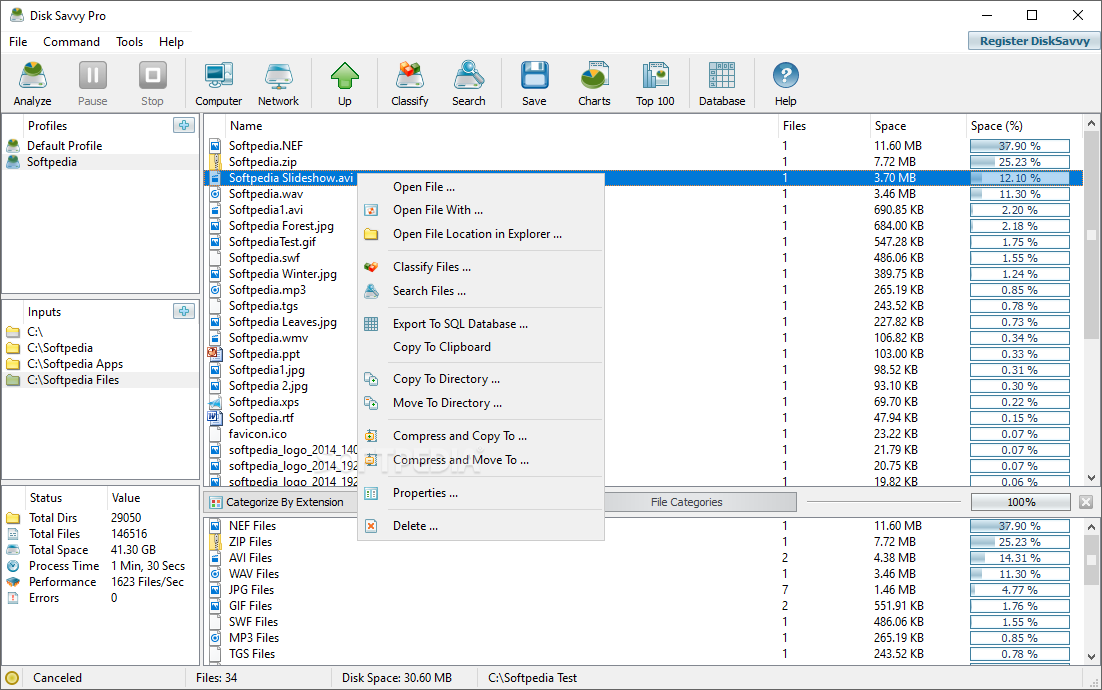Click the Errors status icon

(x=13, y=598)
